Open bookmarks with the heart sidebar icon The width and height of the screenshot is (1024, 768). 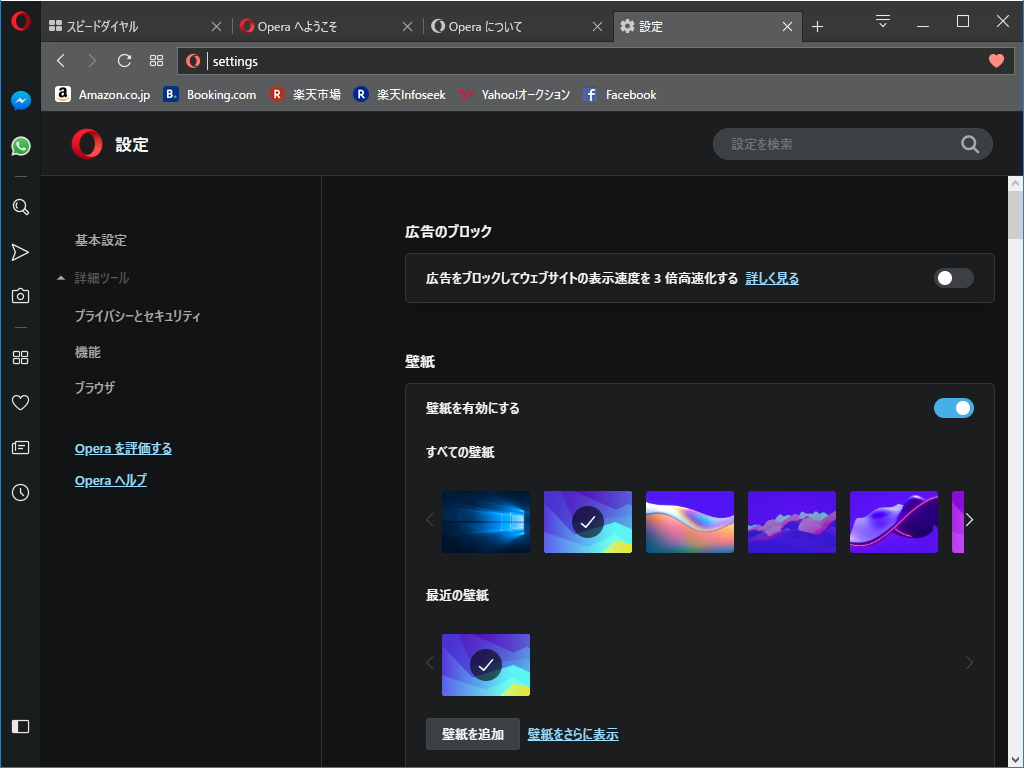click(20, 402)
